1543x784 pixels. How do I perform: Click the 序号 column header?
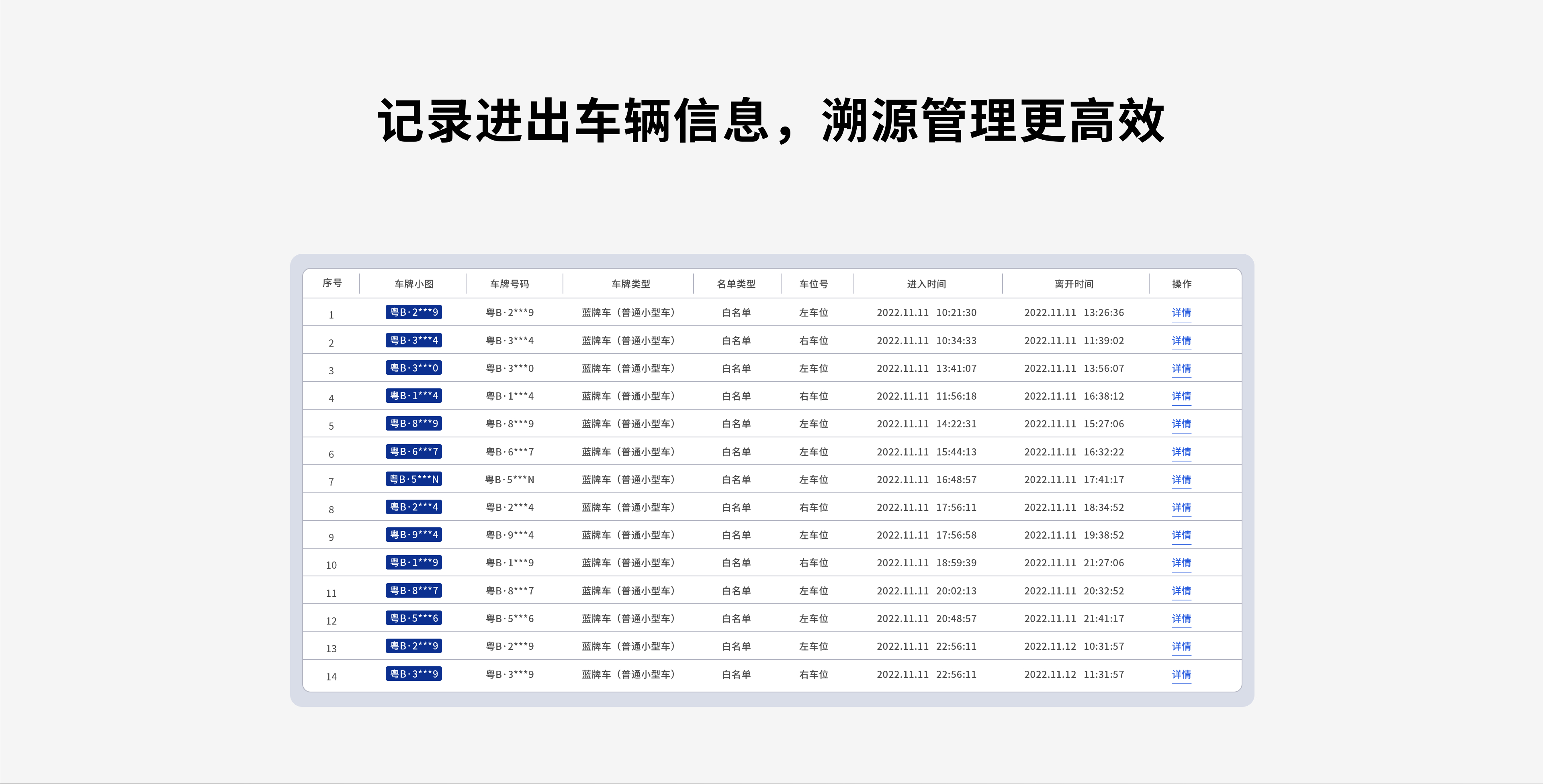pyautogui.click(x=332, y=283)
